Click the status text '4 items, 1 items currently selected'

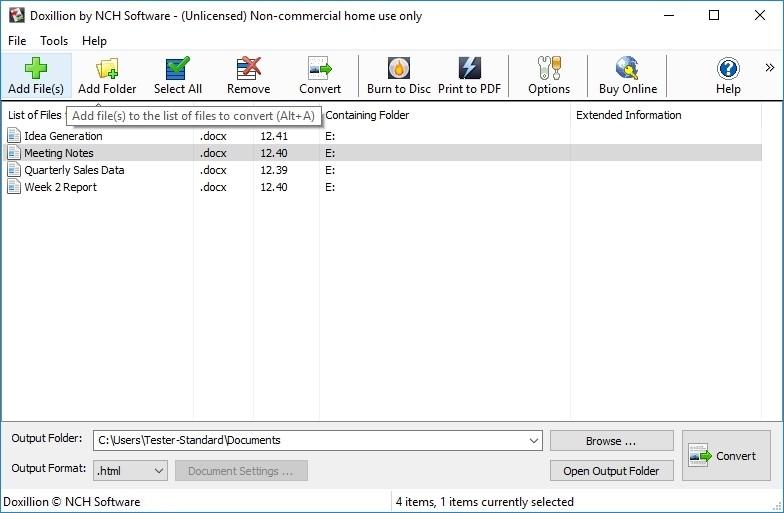[484, 502]
